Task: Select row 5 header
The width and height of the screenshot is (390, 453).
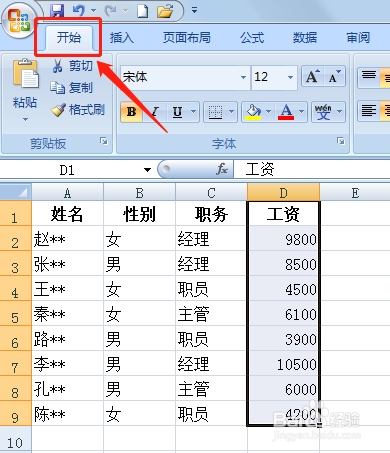Action: coord(16,313)
